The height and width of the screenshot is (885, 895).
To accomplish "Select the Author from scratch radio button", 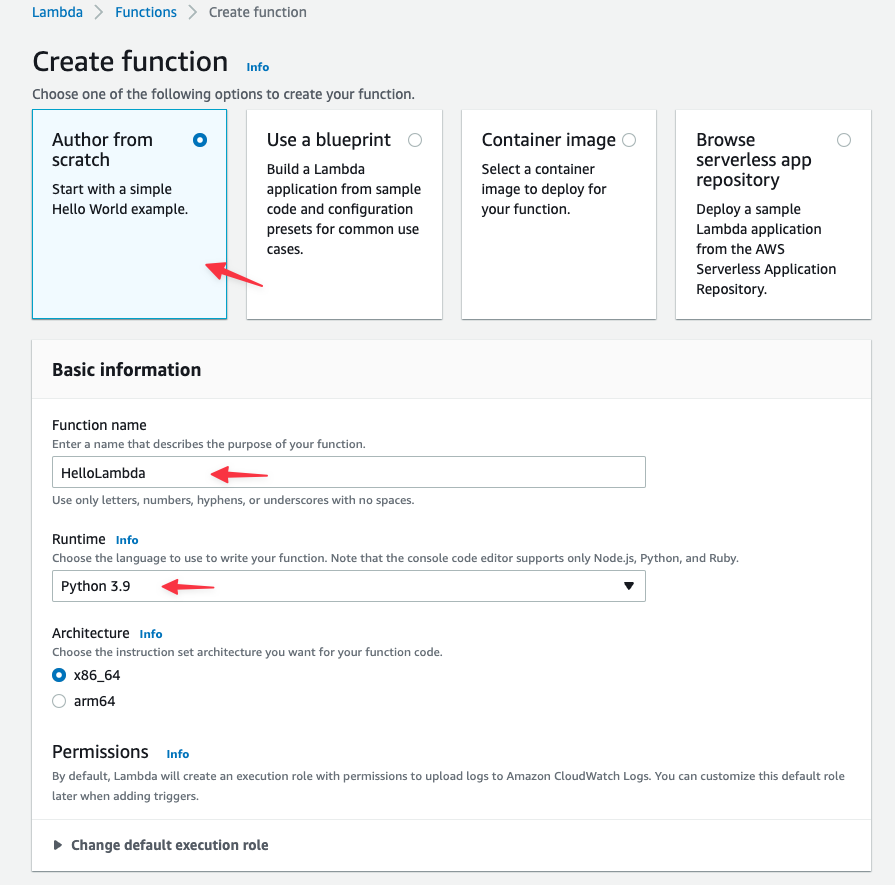I will click(x=200, y=140).
